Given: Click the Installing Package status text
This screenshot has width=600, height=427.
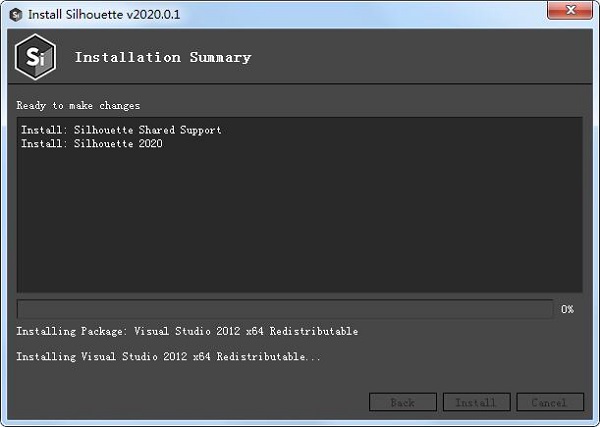Looking at the screenshot, I should (187, 331).
